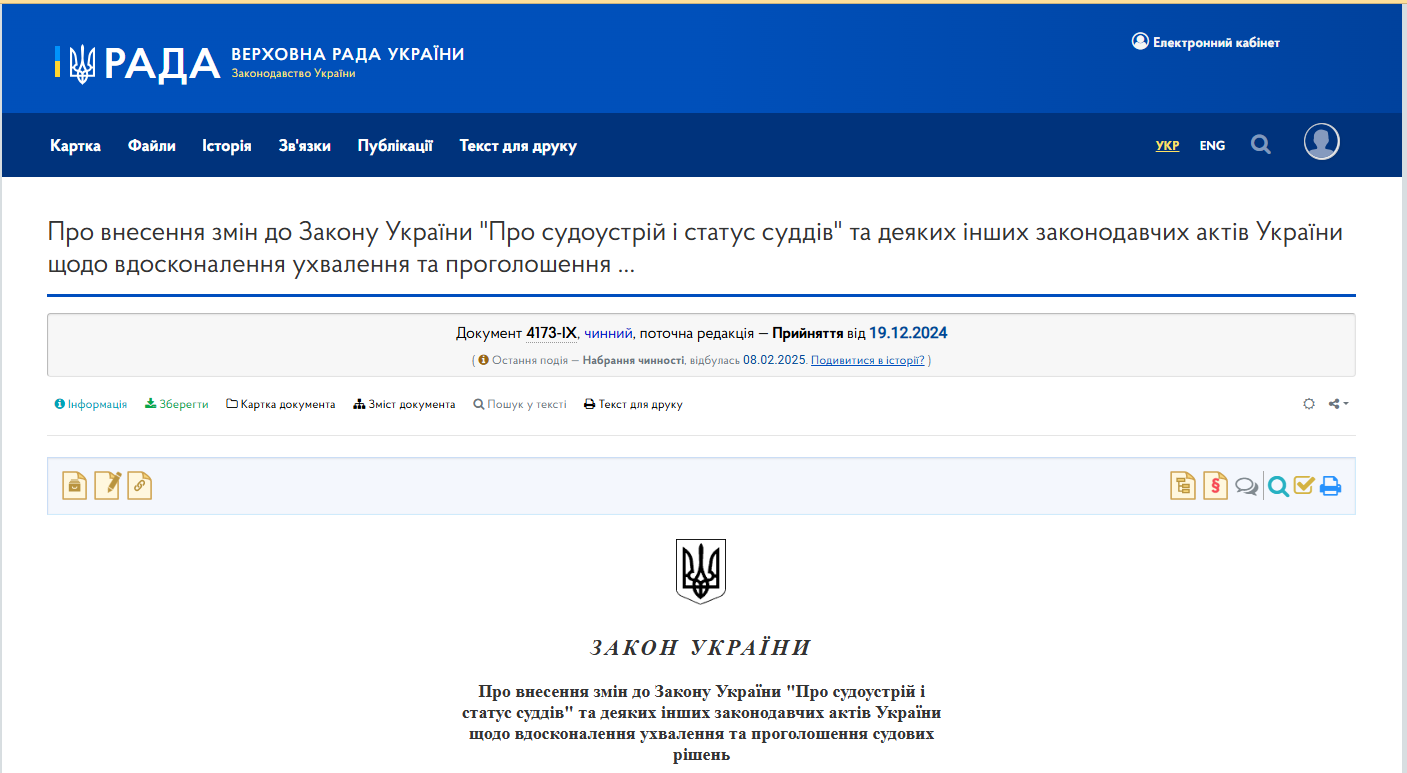Open the settings gear icon
Image resolution: width=1407 pixels, height=773 pixels.
[1309, 404]
